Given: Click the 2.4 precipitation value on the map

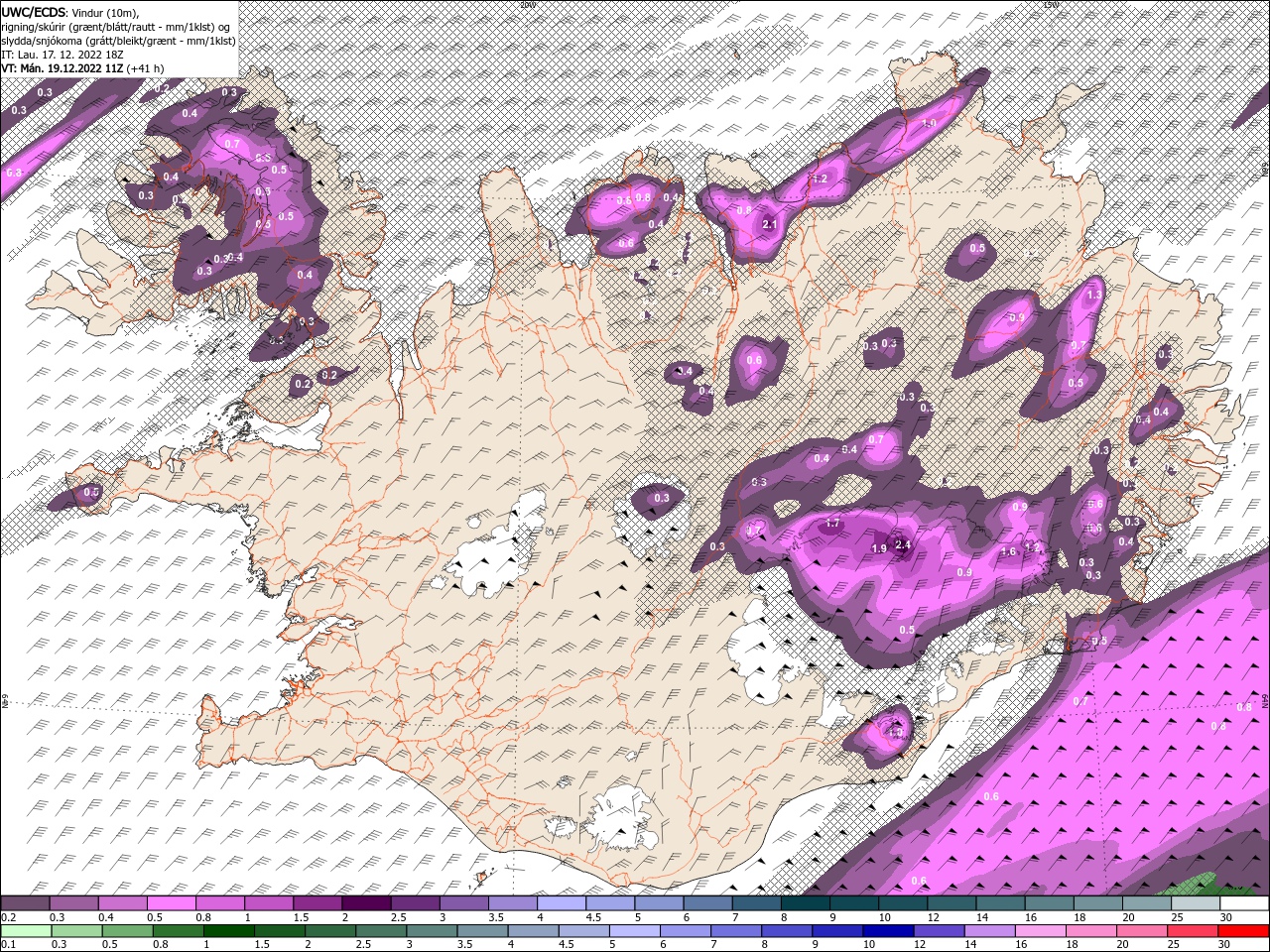Looking at the screenshot, I should point(902,544).
